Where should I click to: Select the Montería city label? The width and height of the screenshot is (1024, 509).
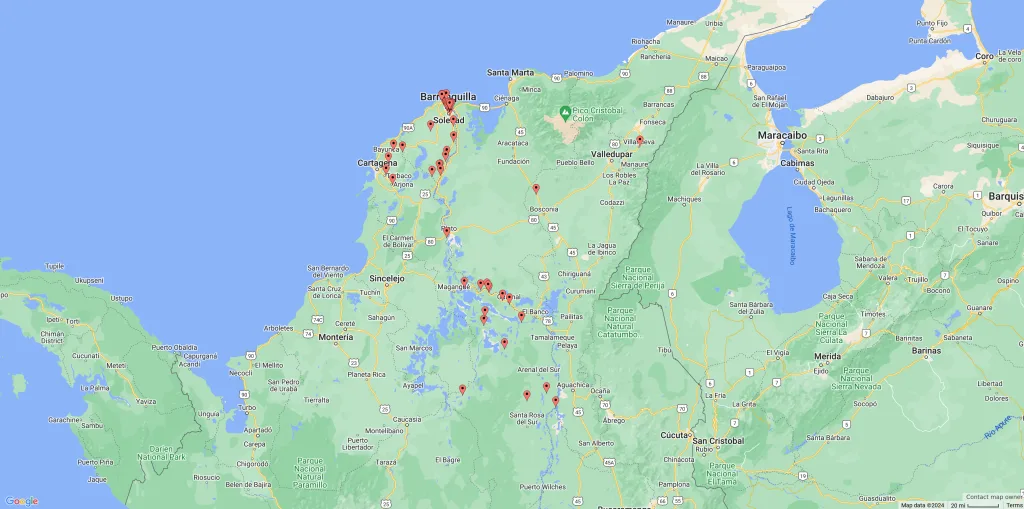(x=336, y=337)
